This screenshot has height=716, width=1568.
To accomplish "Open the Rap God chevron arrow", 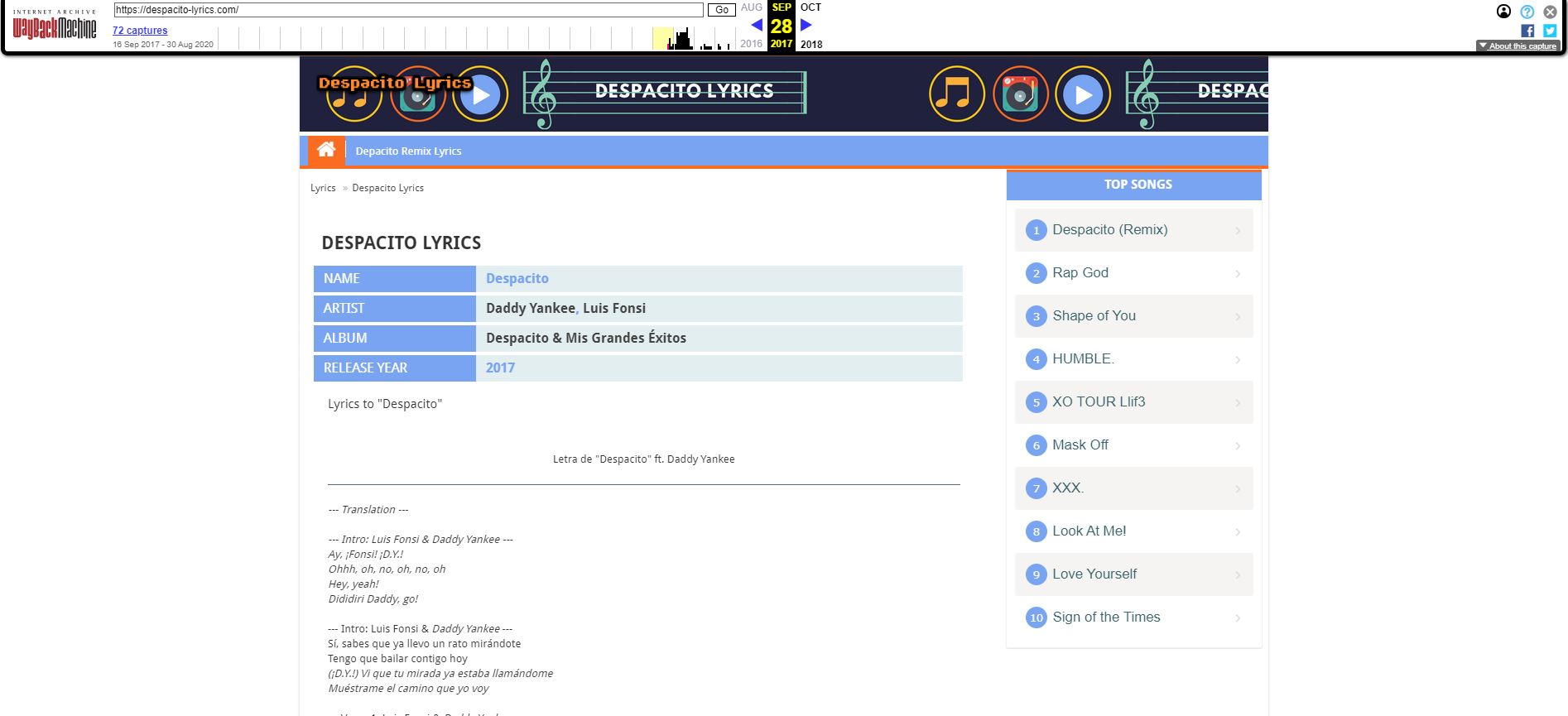I will pyautogui.click(x=1238, y=274).
